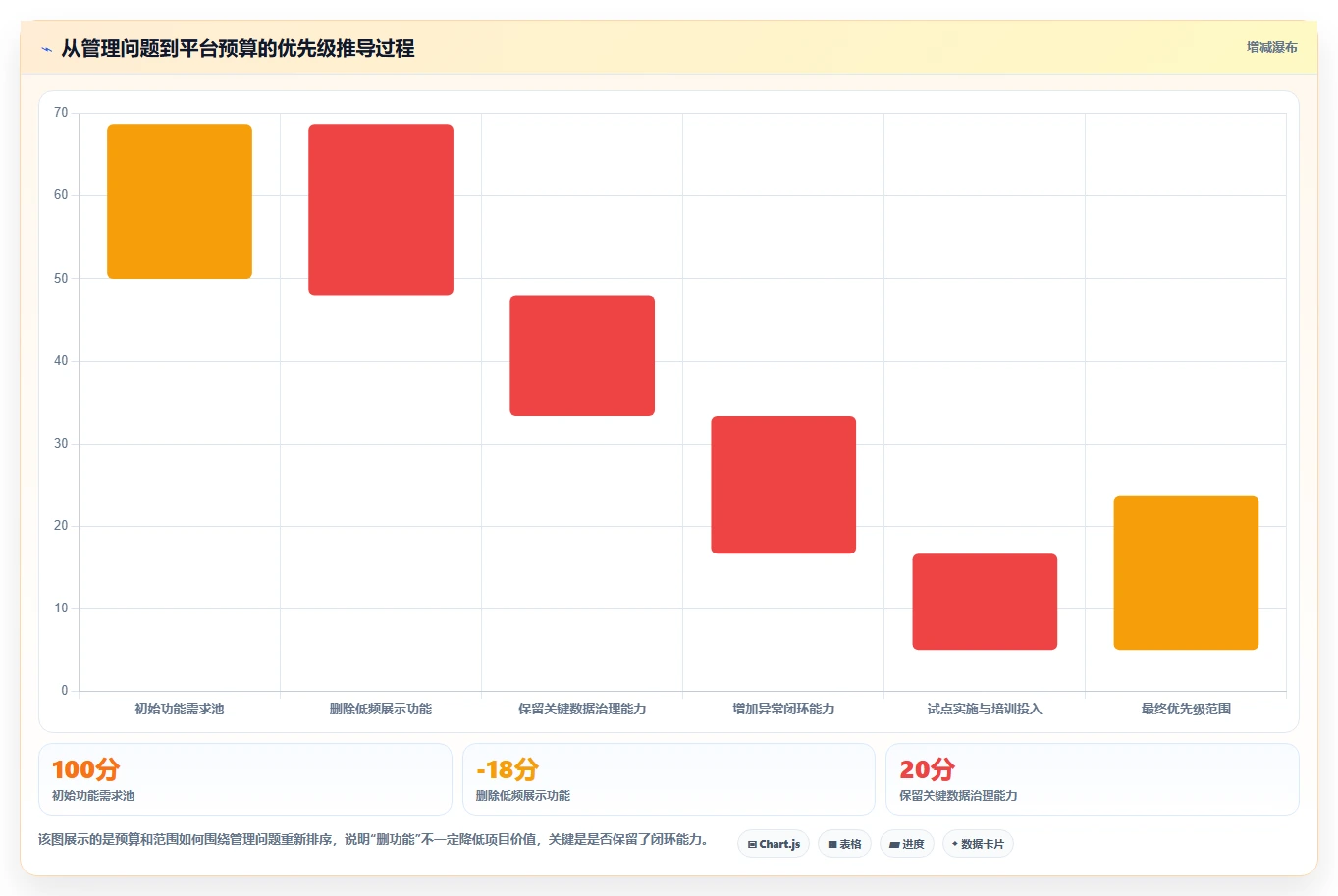Click the y-axis value 30

click(x=61, y=444)
